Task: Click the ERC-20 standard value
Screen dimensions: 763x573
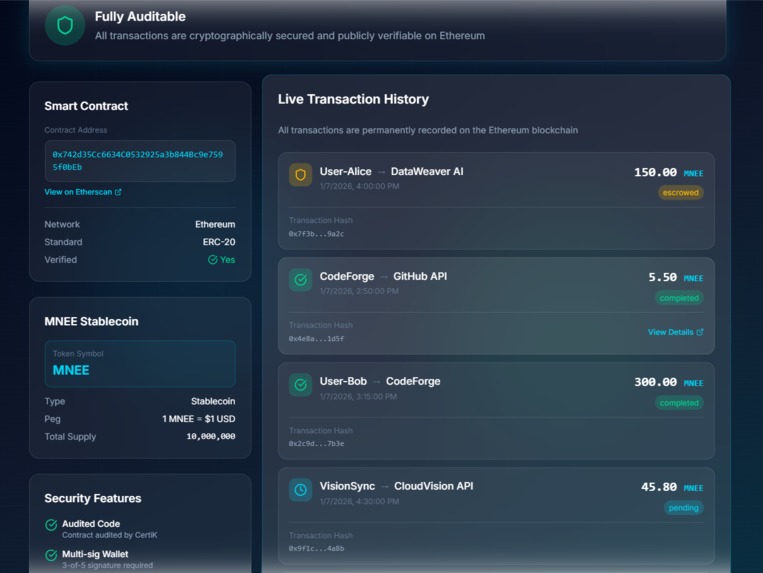Action: coord(219,242)
